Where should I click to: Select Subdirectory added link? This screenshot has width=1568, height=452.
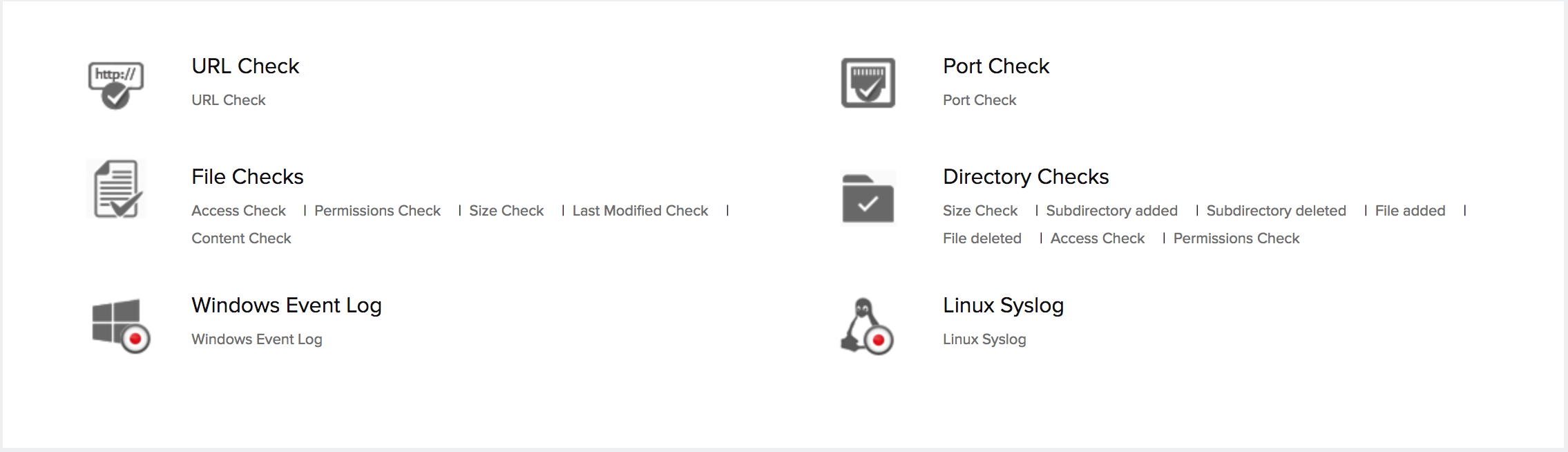click(1111, 211)
